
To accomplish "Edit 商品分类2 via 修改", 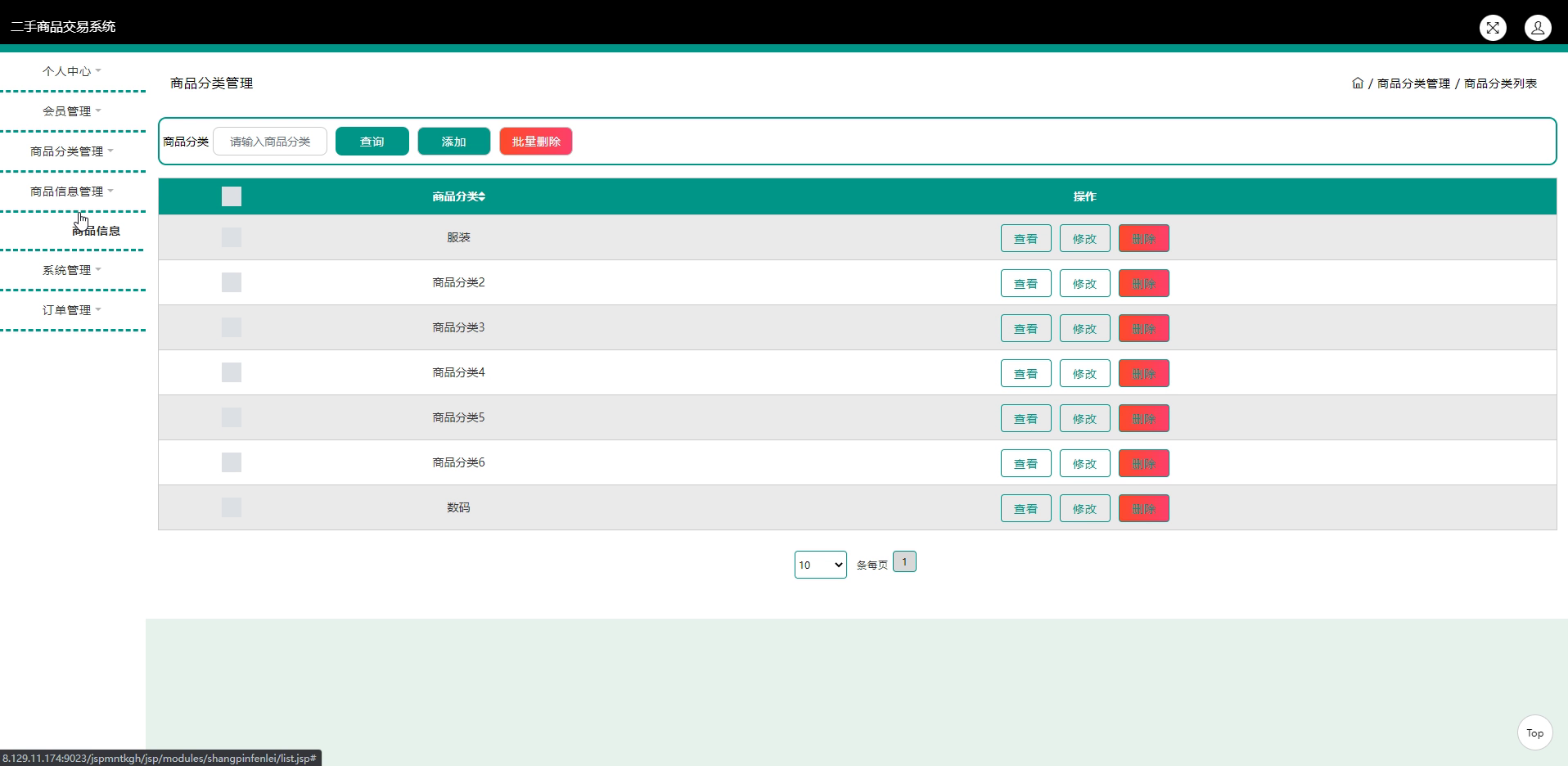I will (1085, 283).
